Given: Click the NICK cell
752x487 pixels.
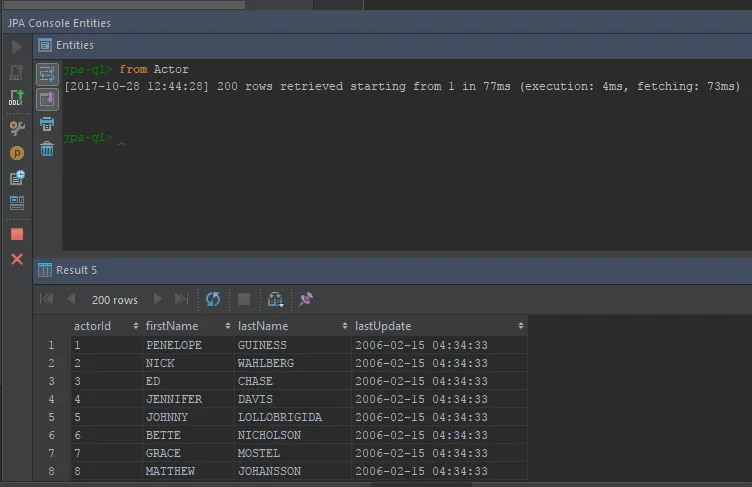Looking at the screenshot, I should (x=188, y=363).
